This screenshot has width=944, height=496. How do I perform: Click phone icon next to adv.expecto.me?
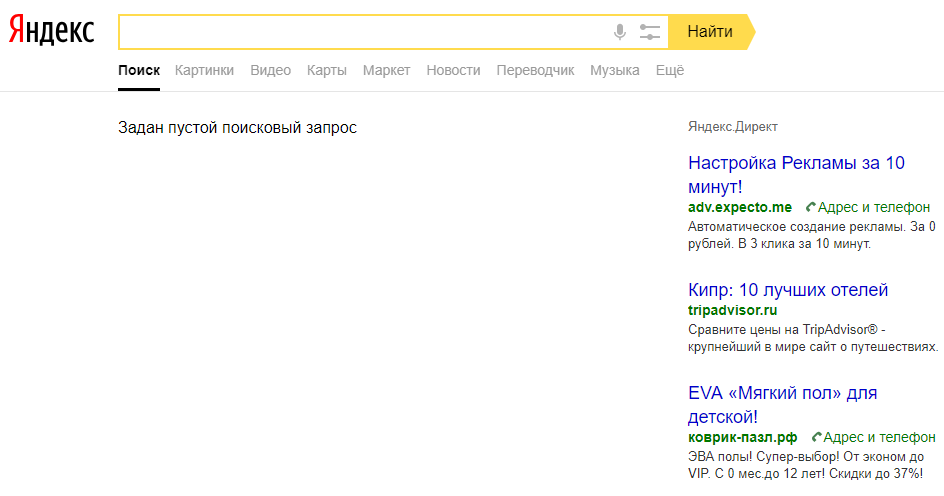tap(810, 207)
